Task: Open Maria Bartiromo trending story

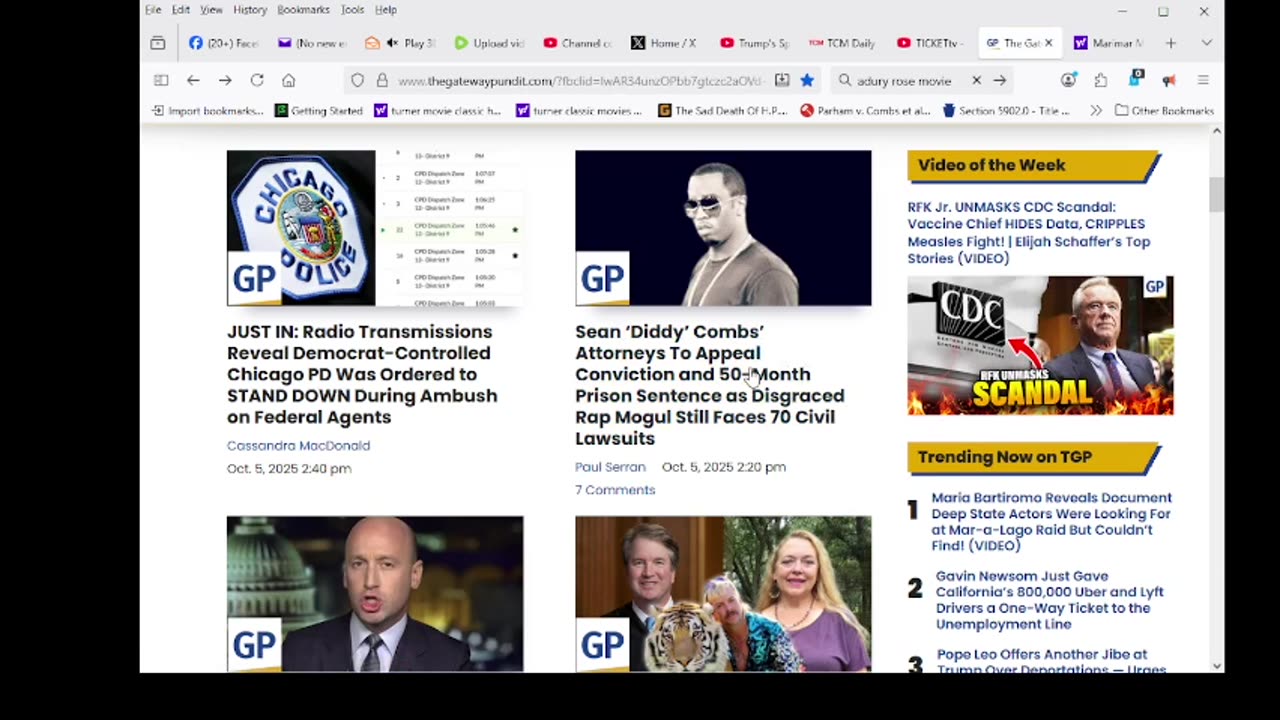Action: coord(1052,521)
